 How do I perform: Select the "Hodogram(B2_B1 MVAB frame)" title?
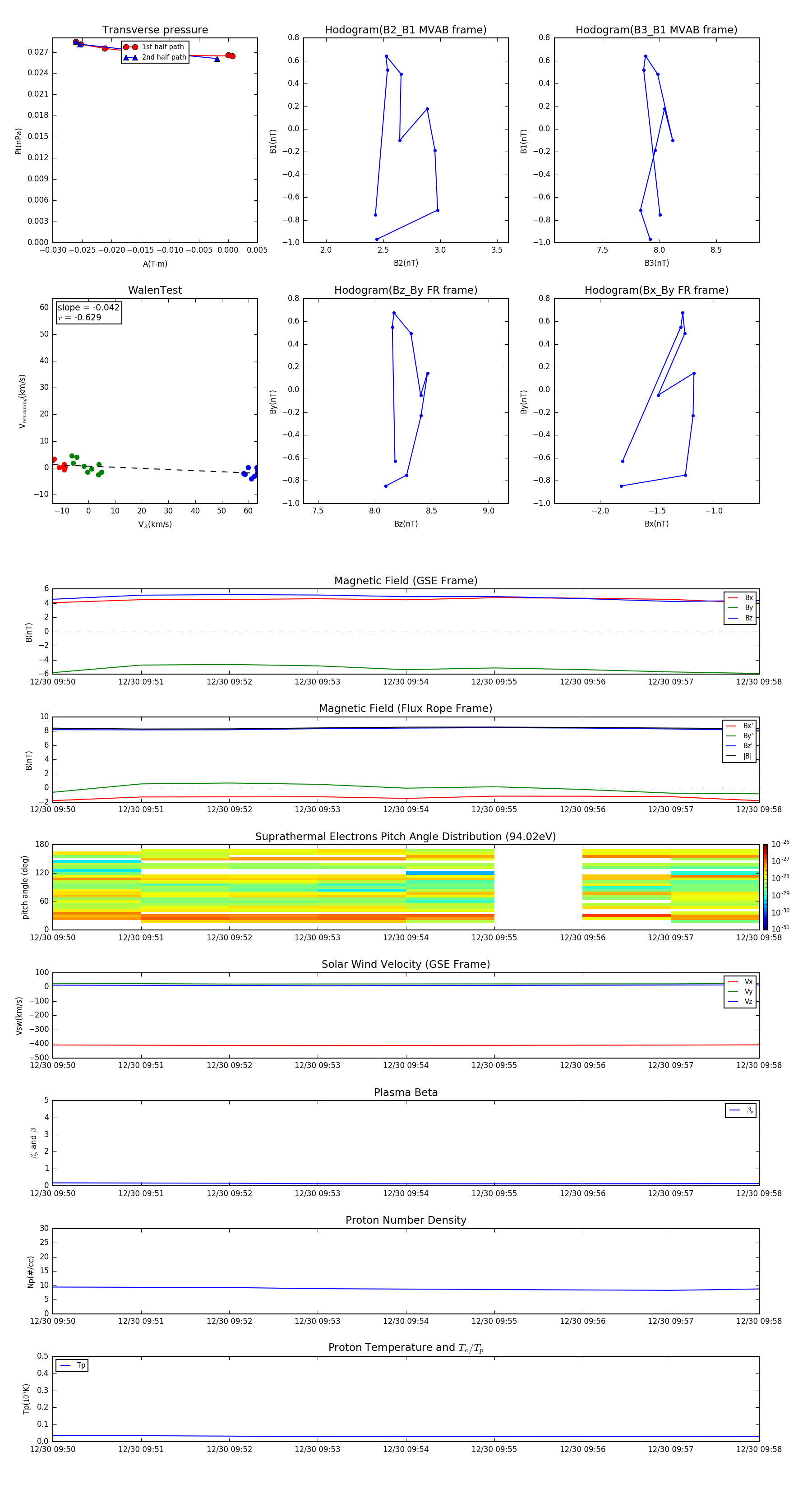[x=406, y=30]
